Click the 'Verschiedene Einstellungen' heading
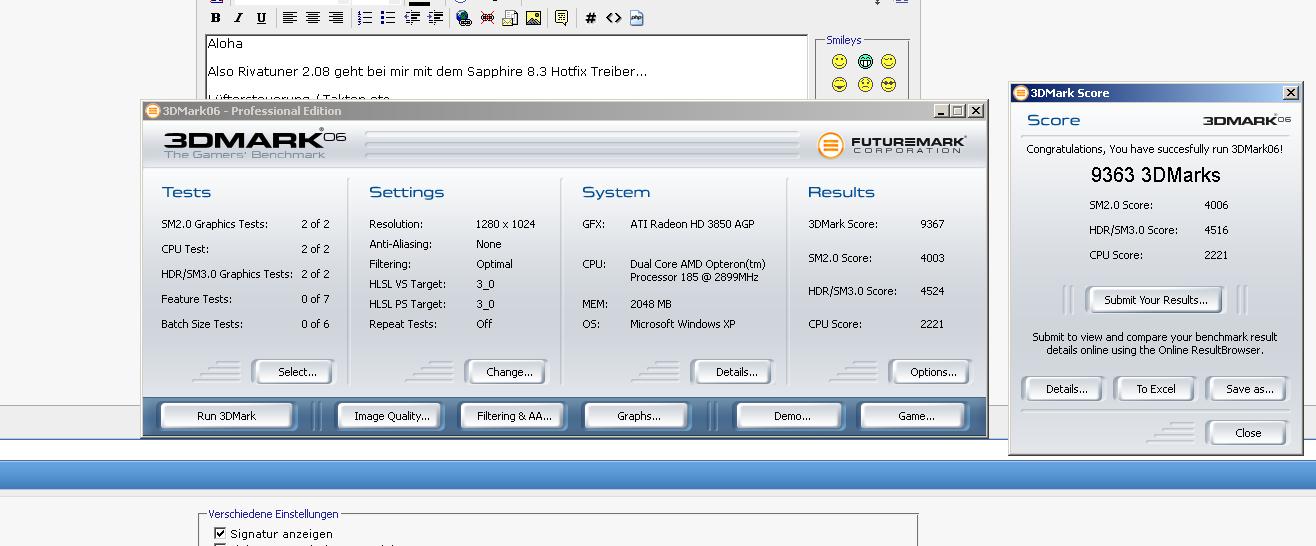Screen dimensions: 1316x546 click(274, 514)
